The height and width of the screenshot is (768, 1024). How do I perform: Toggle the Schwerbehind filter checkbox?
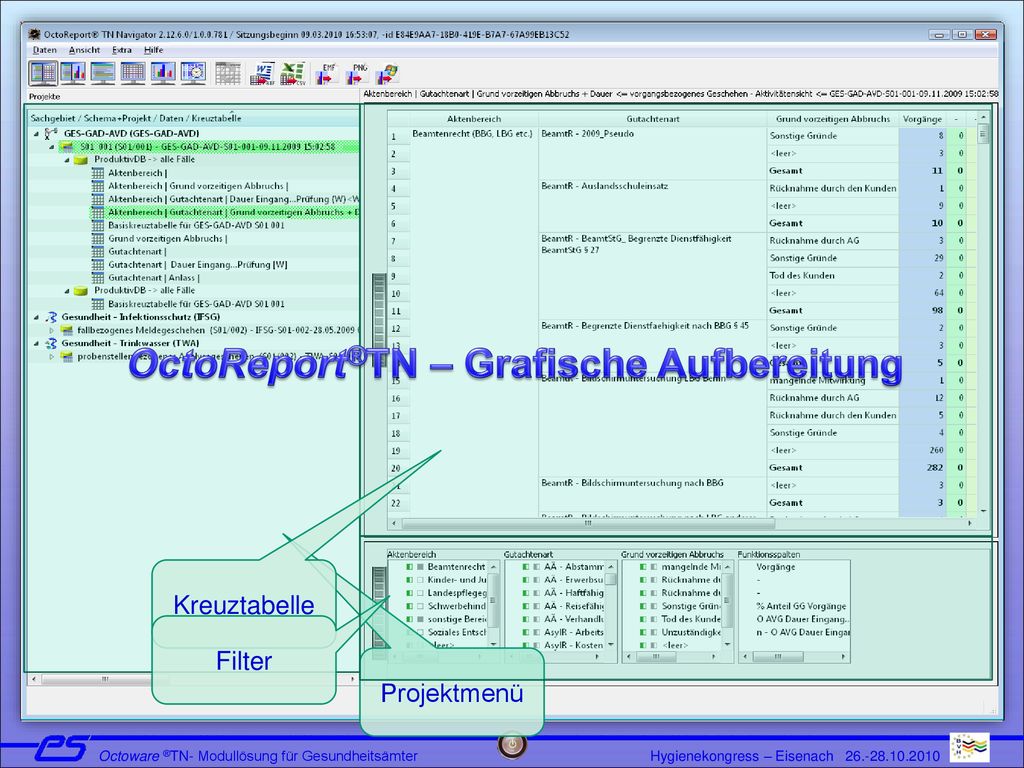(421, 606)
